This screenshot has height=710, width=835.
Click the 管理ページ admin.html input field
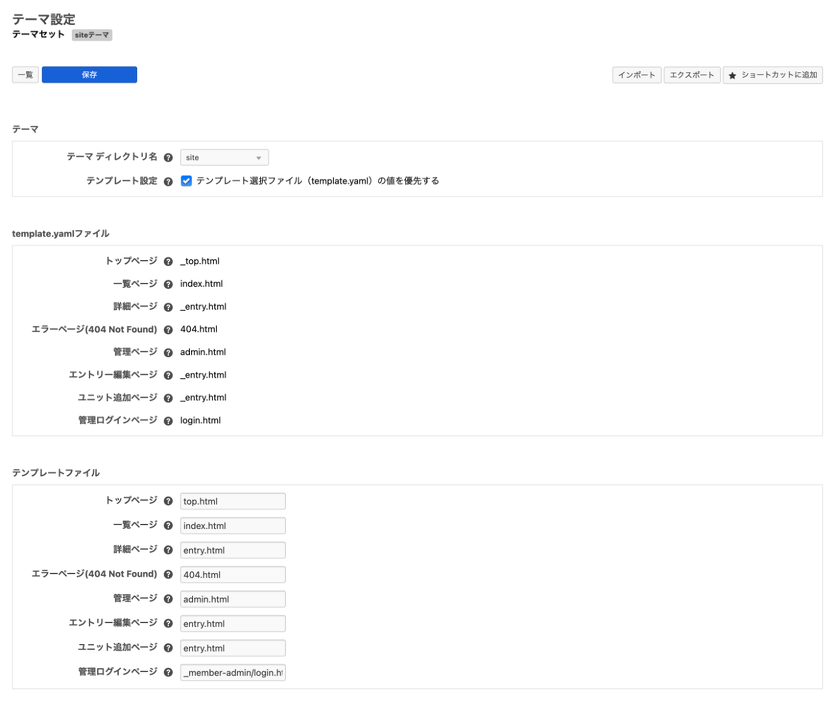tap(232, 599)
